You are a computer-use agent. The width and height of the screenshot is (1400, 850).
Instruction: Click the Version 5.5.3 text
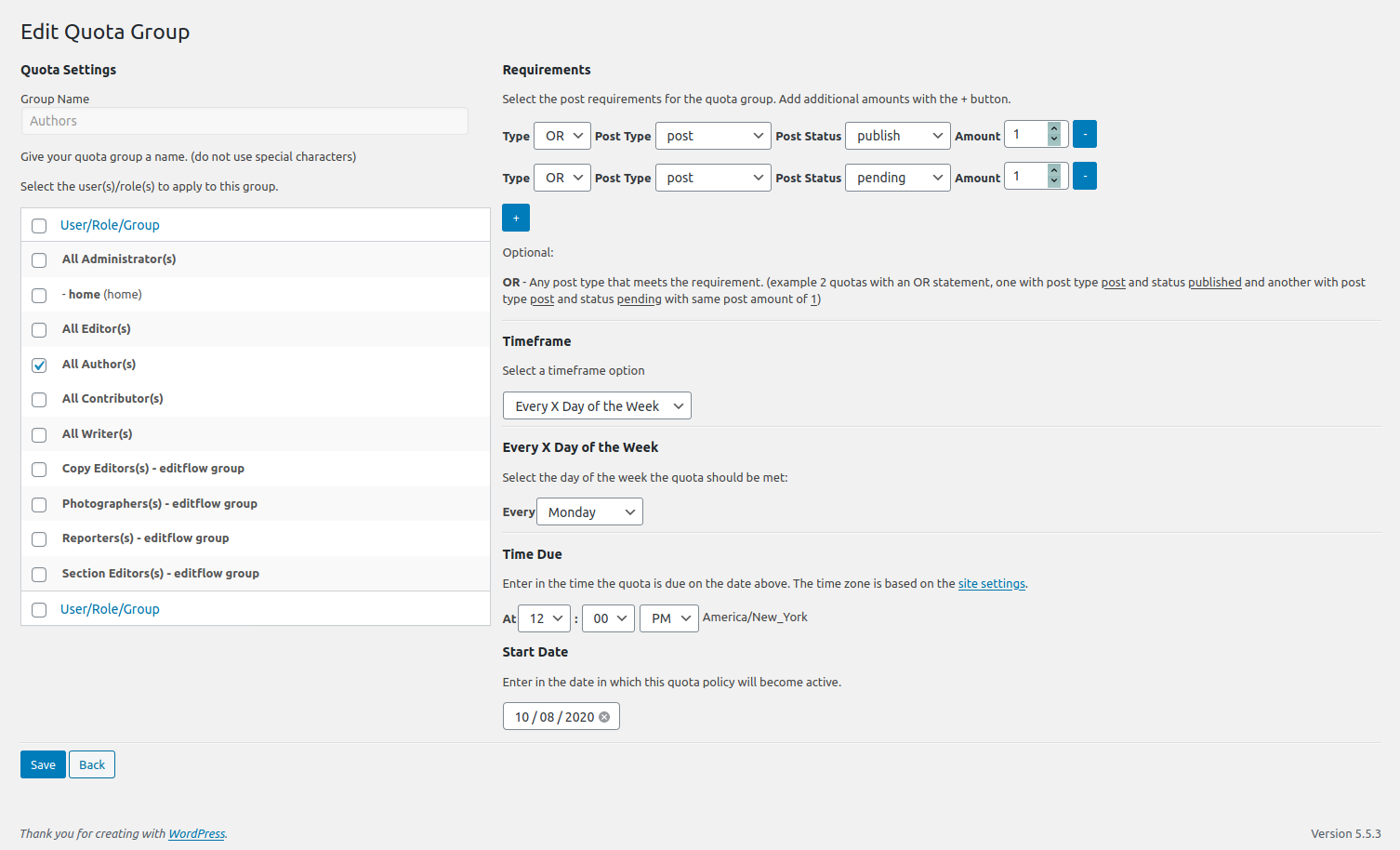click(1345, 833)
